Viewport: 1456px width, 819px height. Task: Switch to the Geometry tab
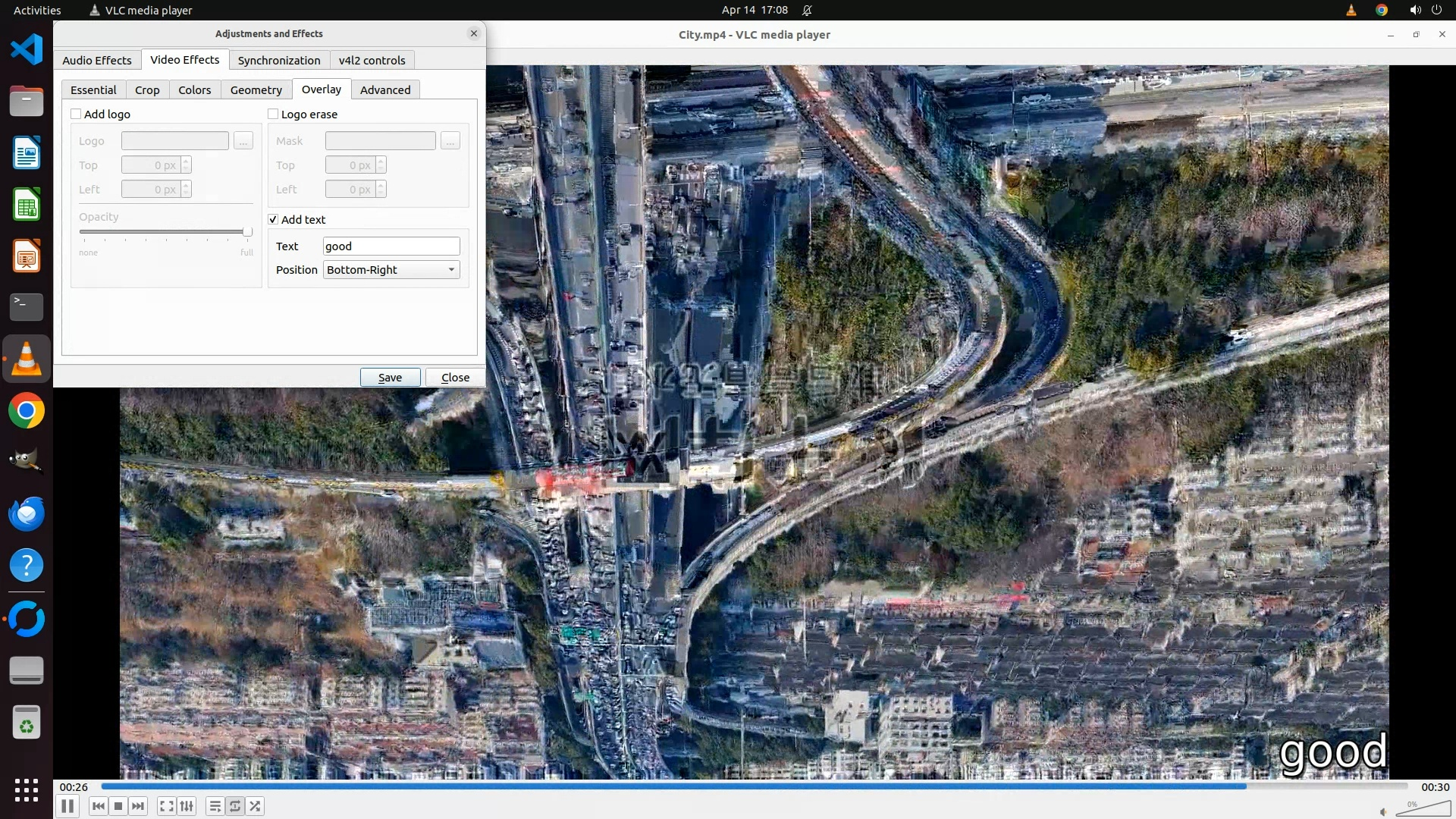(256, 89)
